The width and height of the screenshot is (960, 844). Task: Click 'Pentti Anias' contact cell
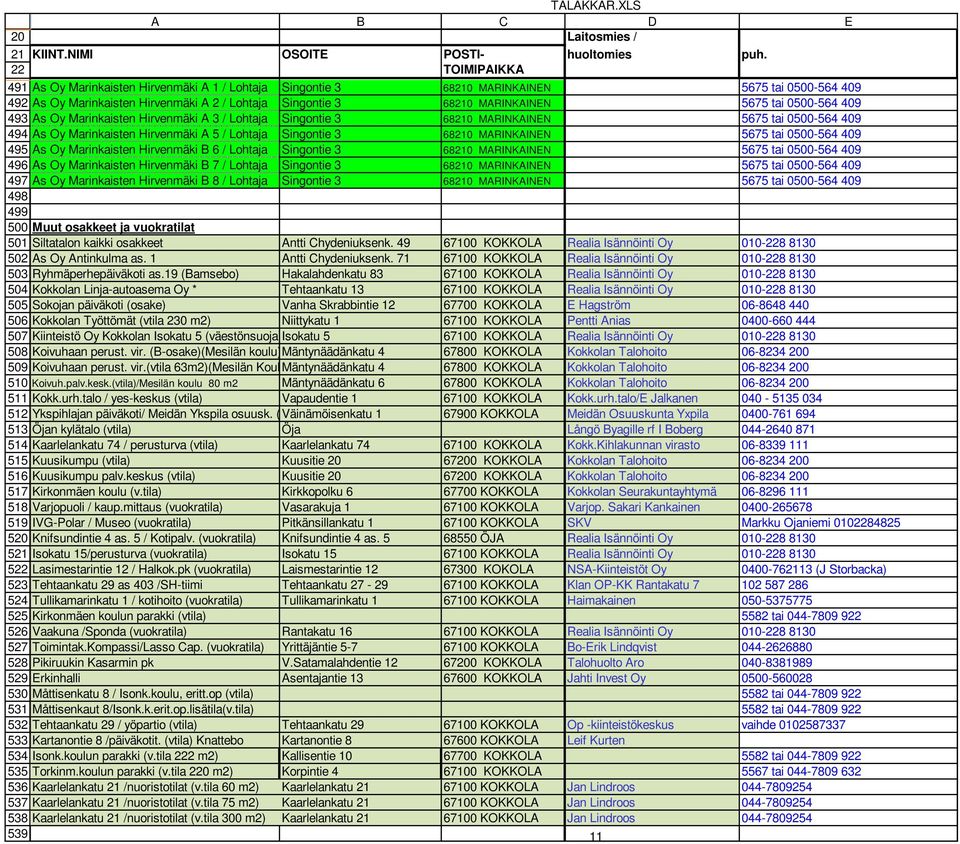point(651,321)
